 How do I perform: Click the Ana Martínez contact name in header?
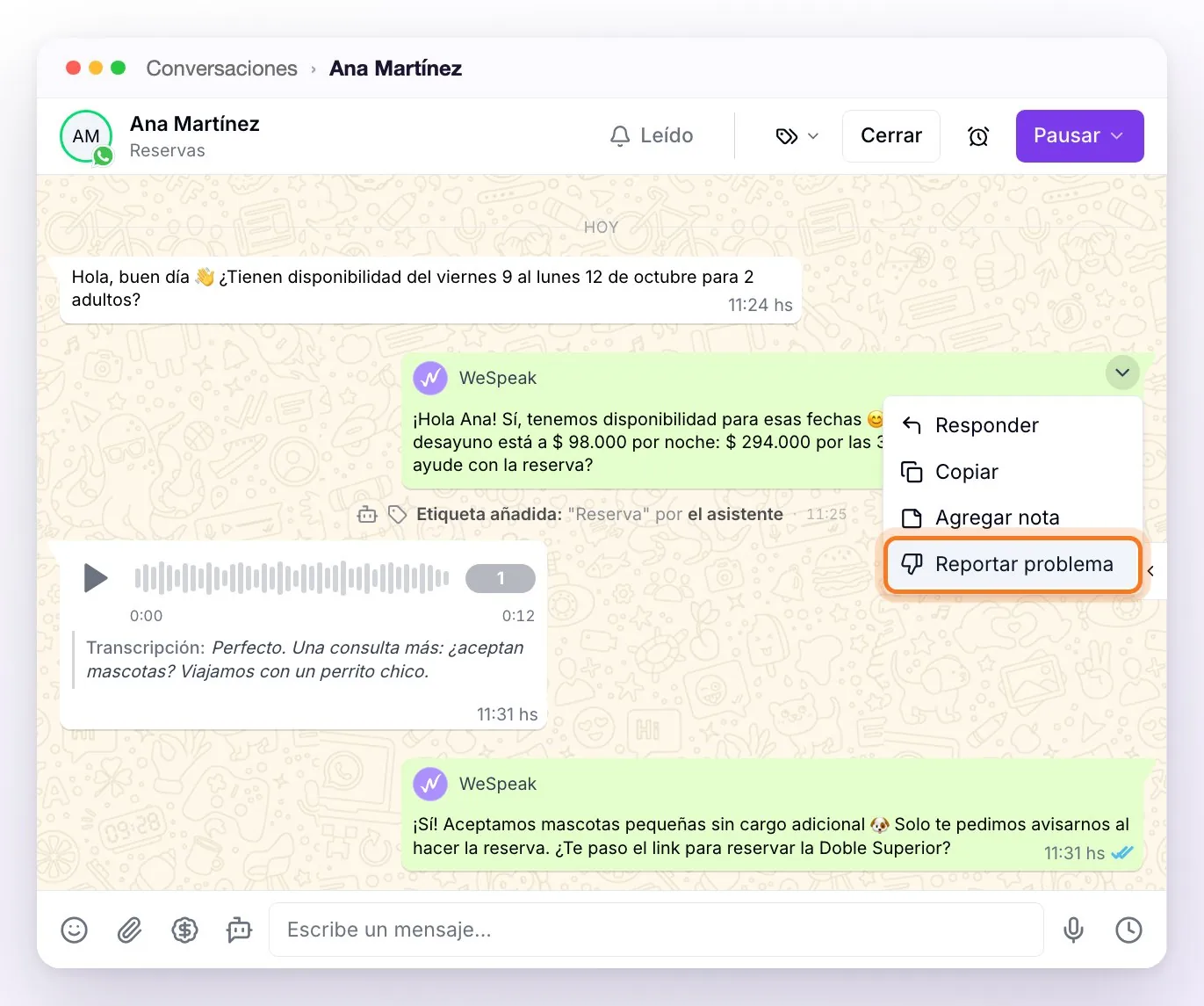tap(195, 124)
